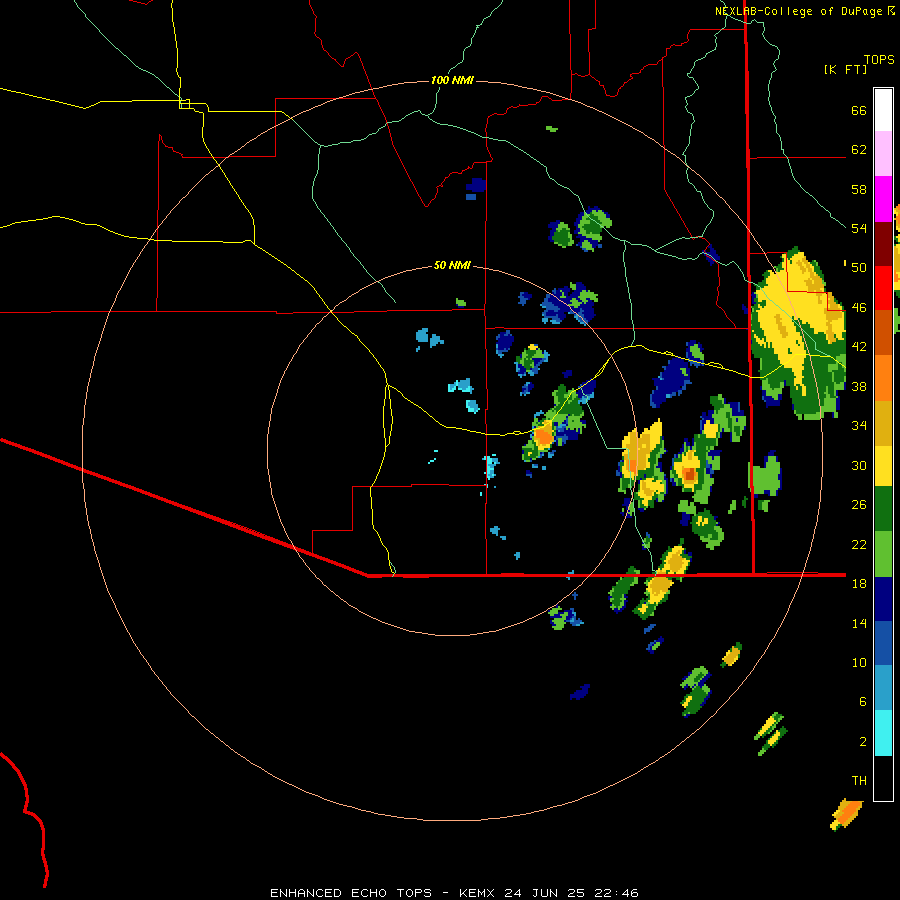
Task: Click the 'TOPS' legend title
Action: click(x=879, y=60)
